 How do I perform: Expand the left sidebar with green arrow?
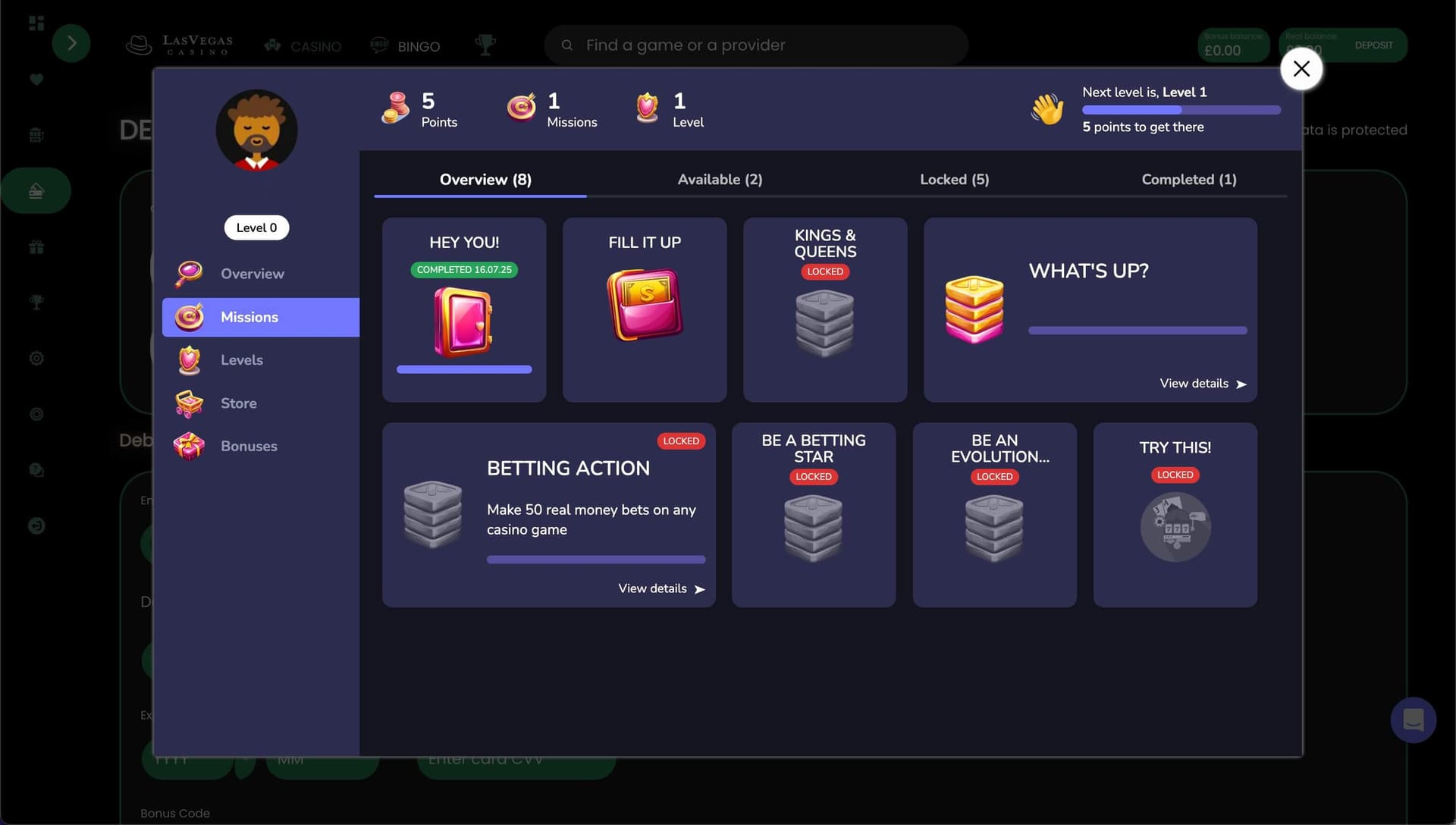pos(71,43)
